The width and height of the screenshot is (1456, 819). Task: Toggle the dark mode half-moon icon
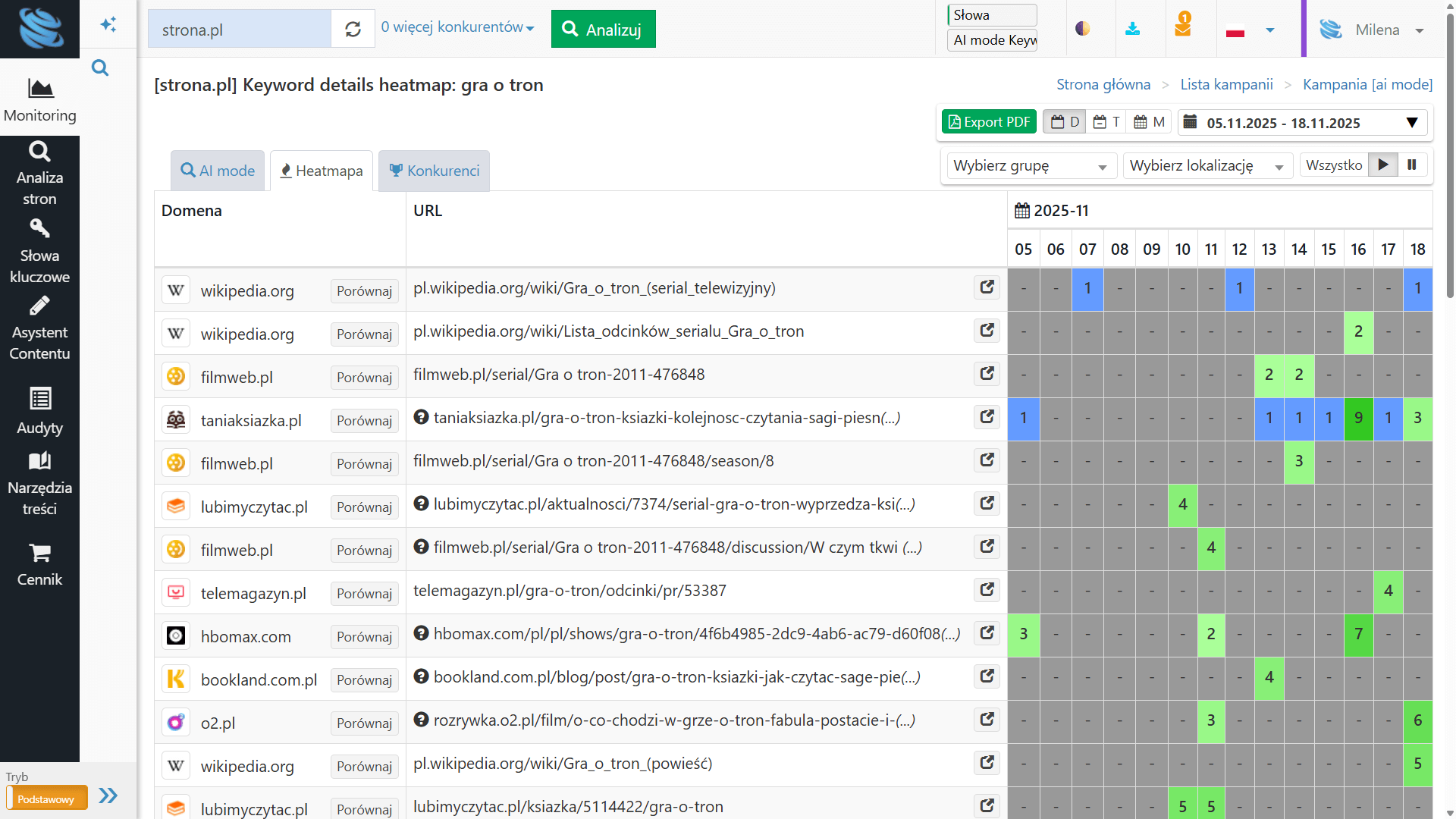click(x=1082, y=29)
